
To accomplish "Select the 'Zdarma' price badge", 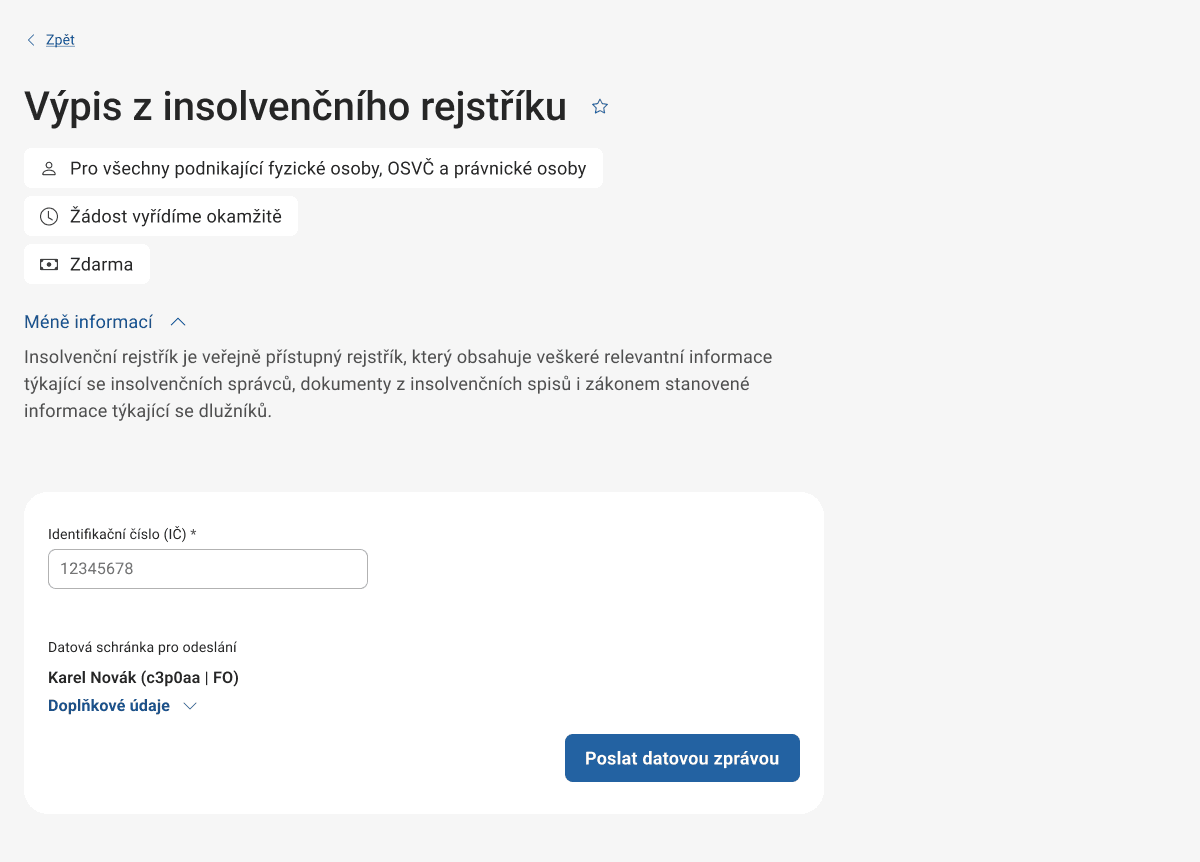I will tap(87, 263).
